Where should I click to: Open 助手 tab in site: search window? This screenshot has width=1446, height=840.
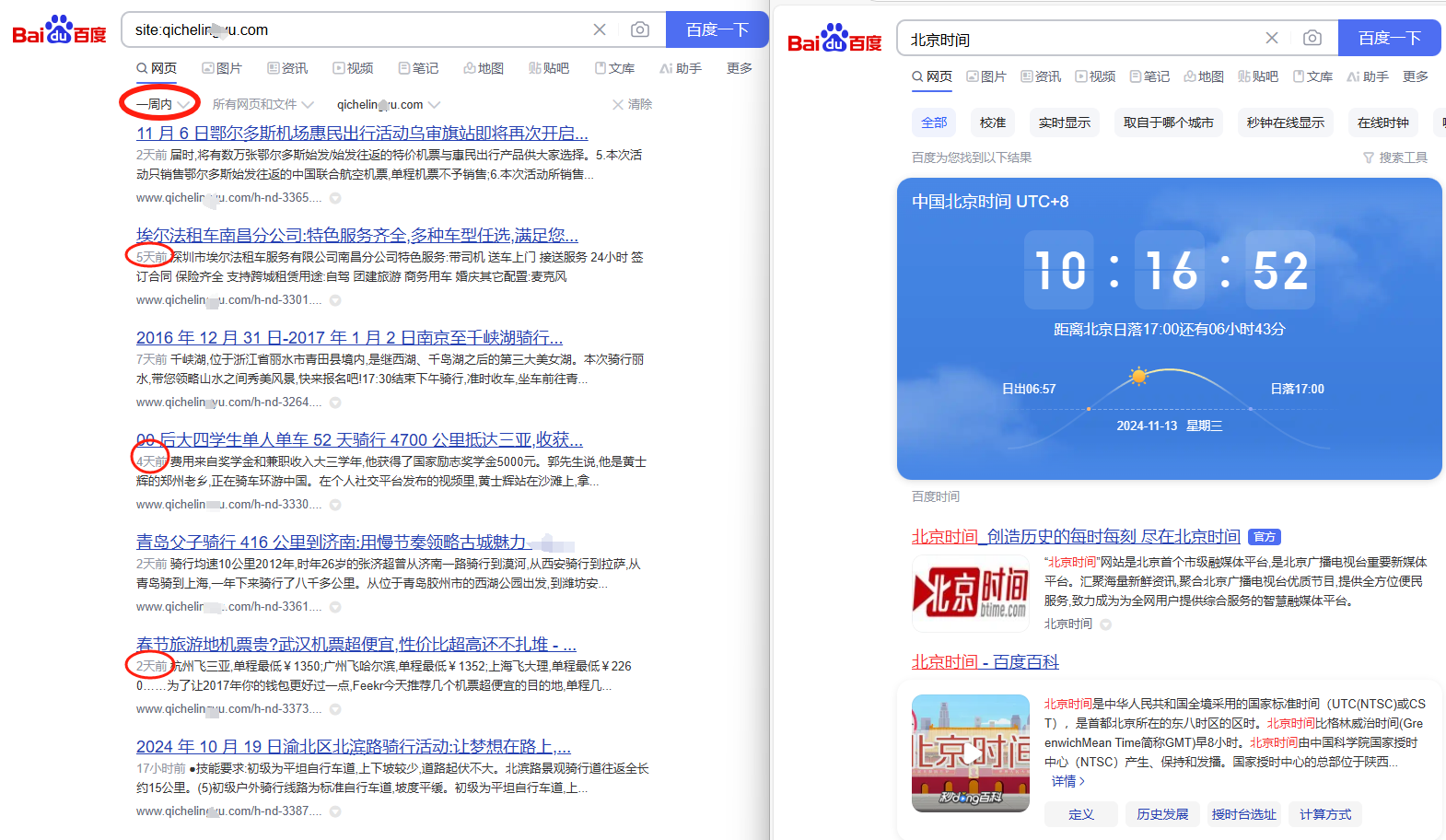[681, 68]
